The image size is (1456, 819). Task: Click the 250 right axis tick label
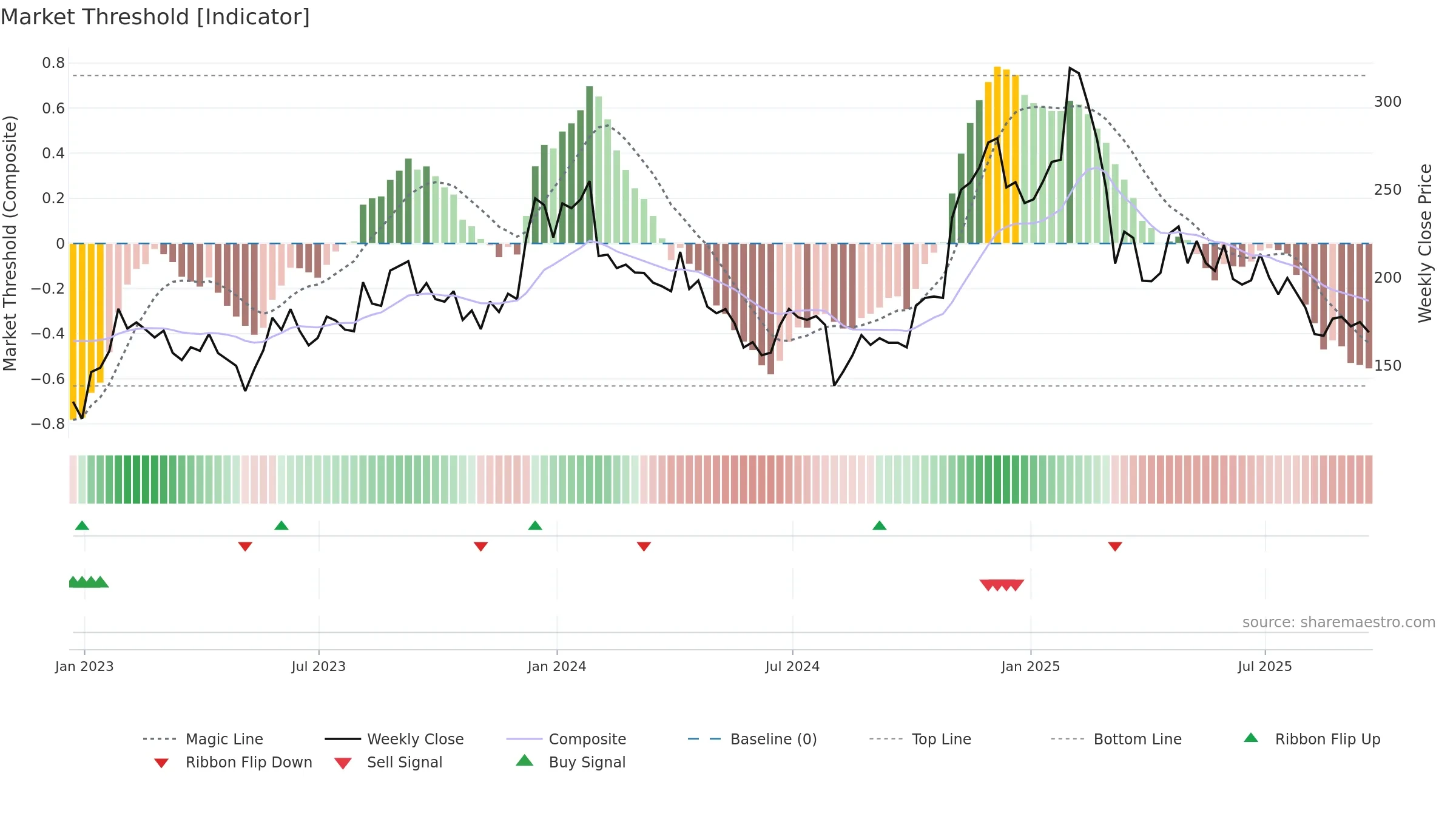pyautogui.click(x=1388, y=190)
